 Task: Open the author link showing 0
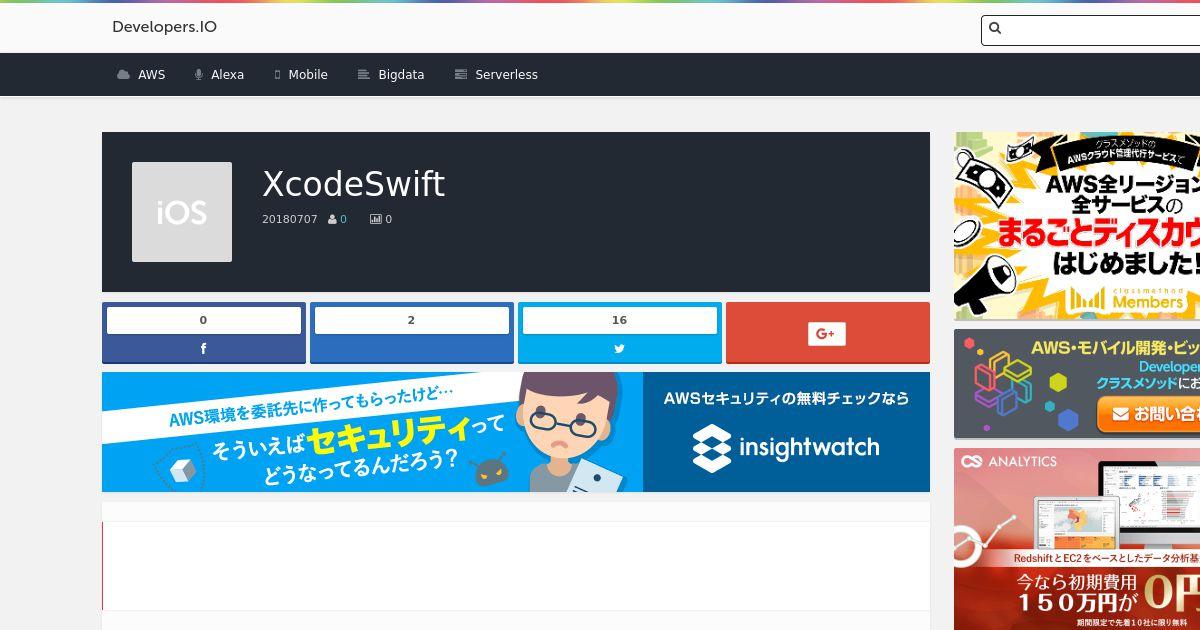[343, 219]
